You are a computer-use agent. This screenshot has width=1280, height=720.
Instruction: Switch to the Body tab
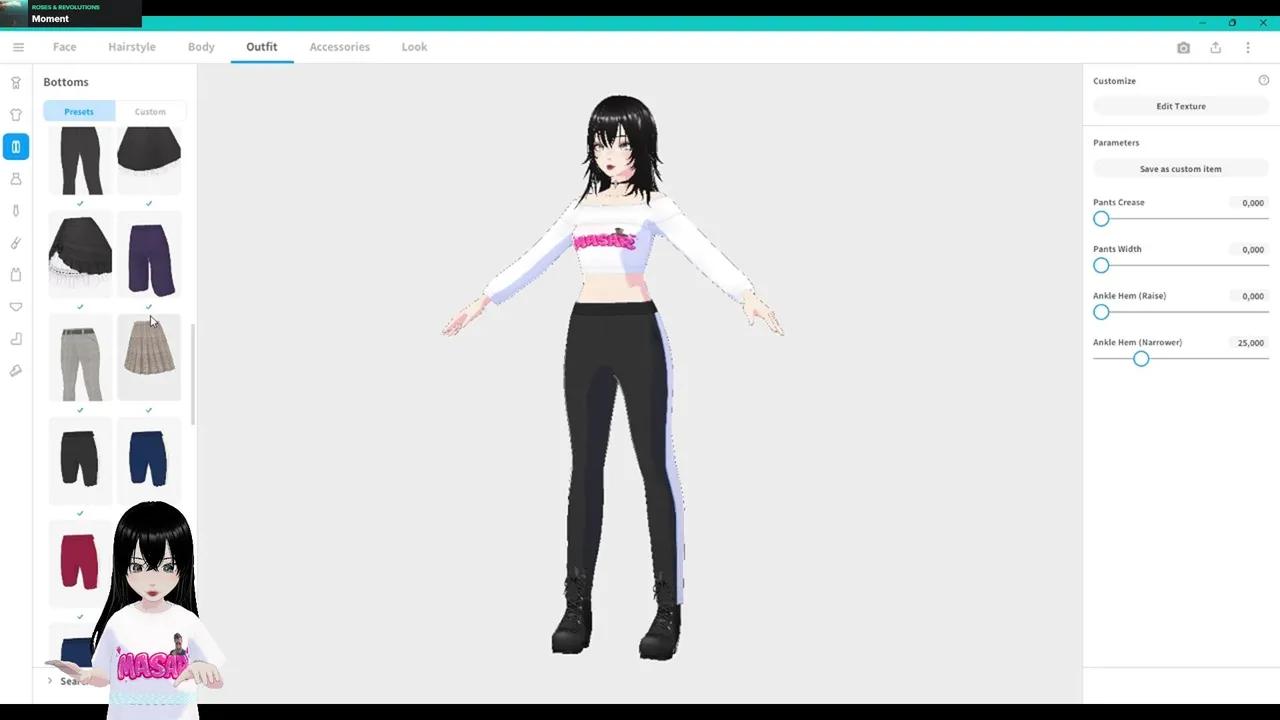(201, 47)
